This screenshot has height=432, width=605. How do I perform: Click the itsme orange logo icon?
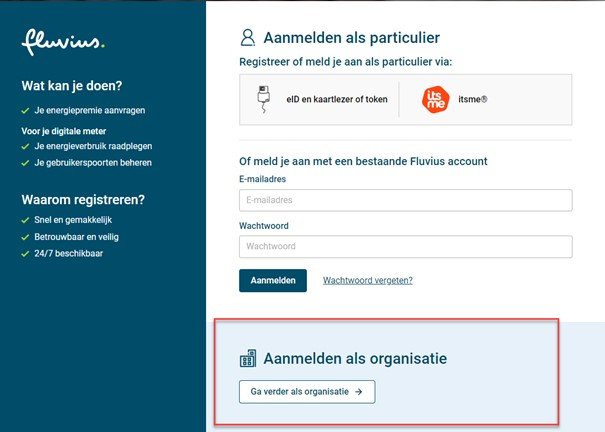click(437, 99)
